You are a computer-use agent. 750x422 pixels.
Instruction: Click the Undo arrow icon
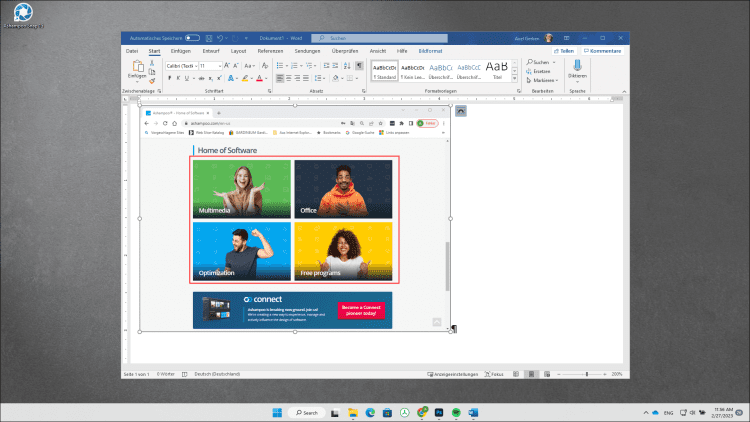[x=220, y=38]
